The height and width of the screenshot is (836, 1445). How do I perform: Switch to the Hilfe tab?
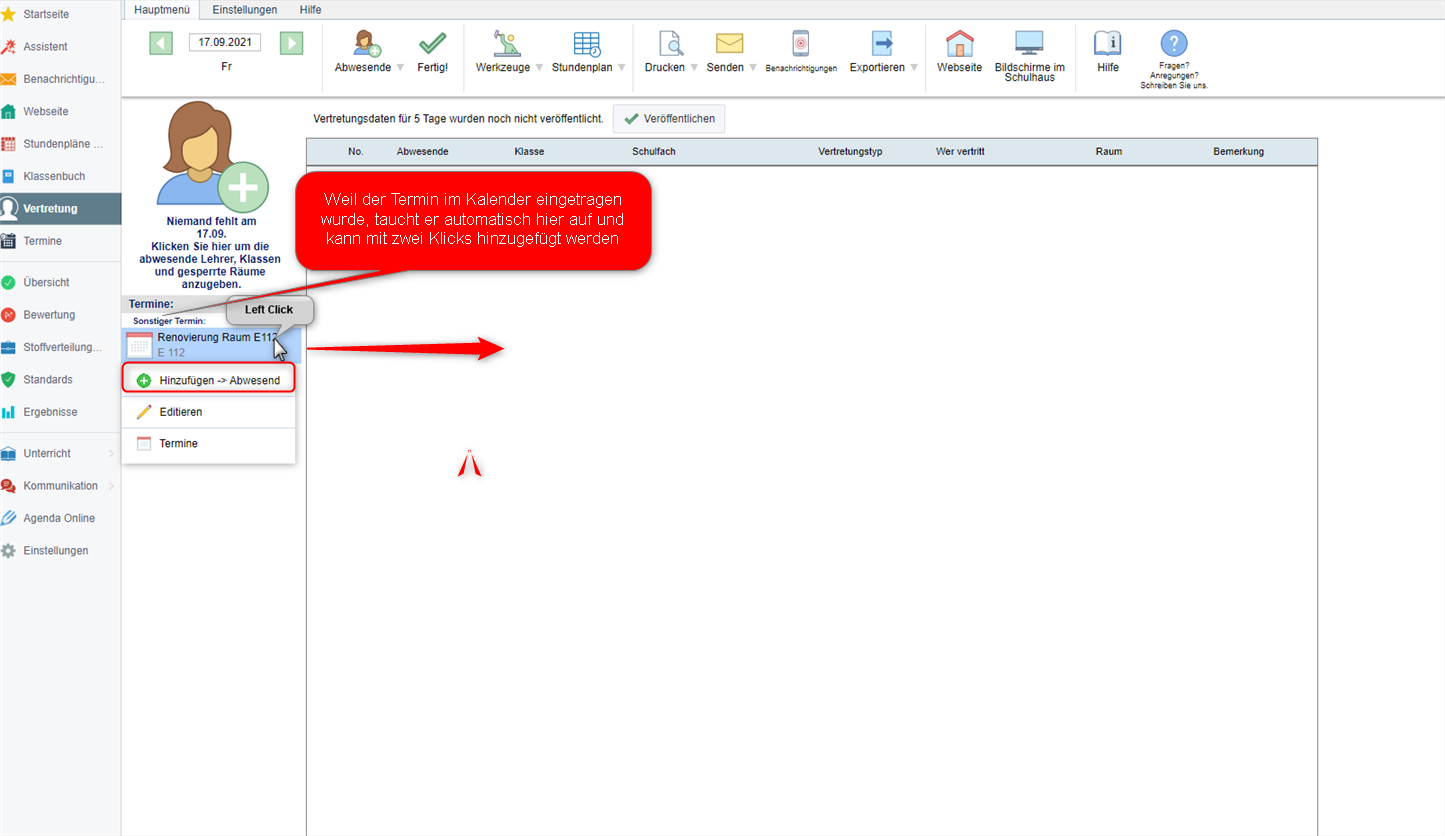311,9
